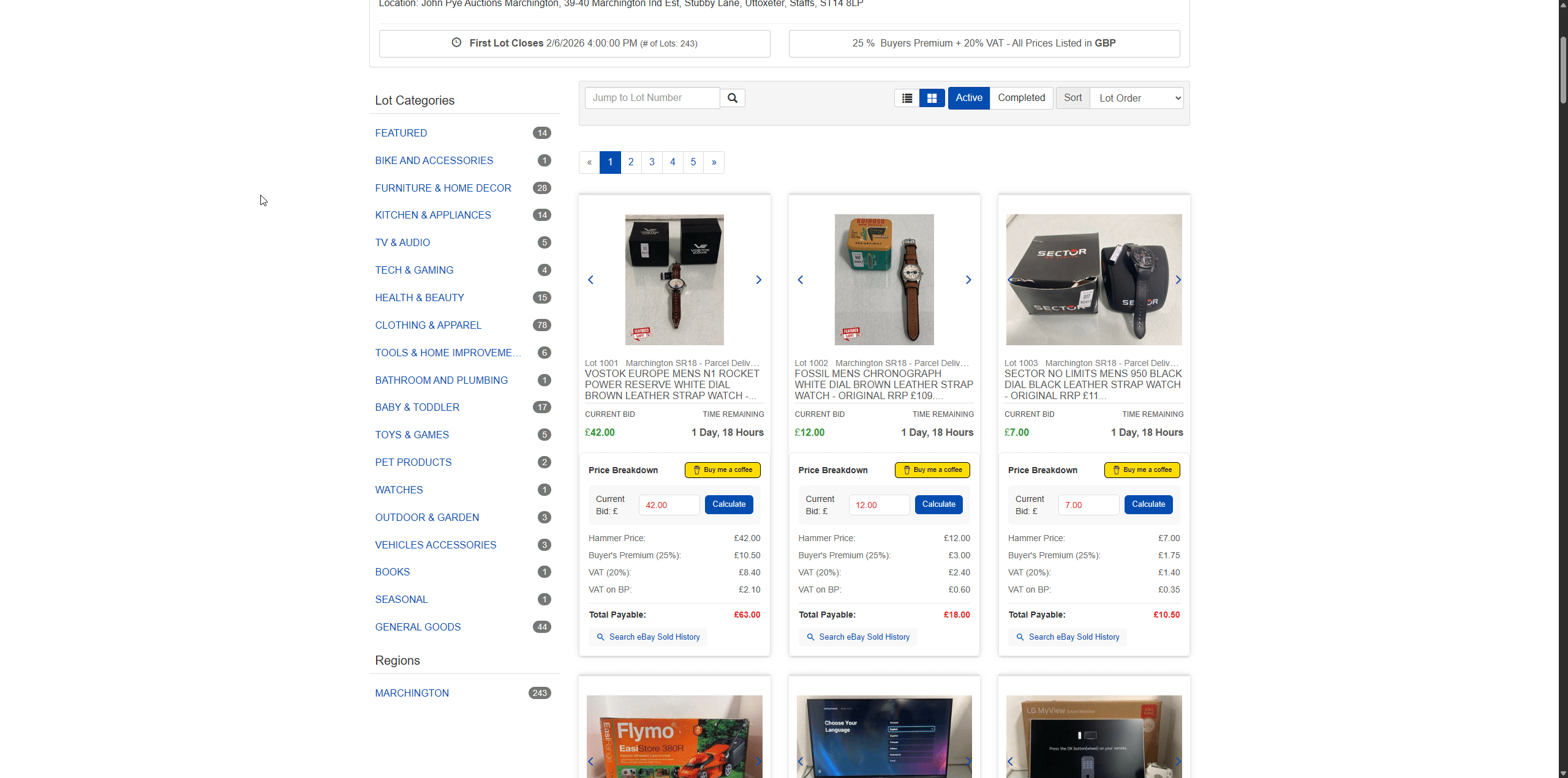Open the Lot Order sort dropdown
Viewport: 1568px width, 778px height.
pyautogui.click(x=1136, y=98)
